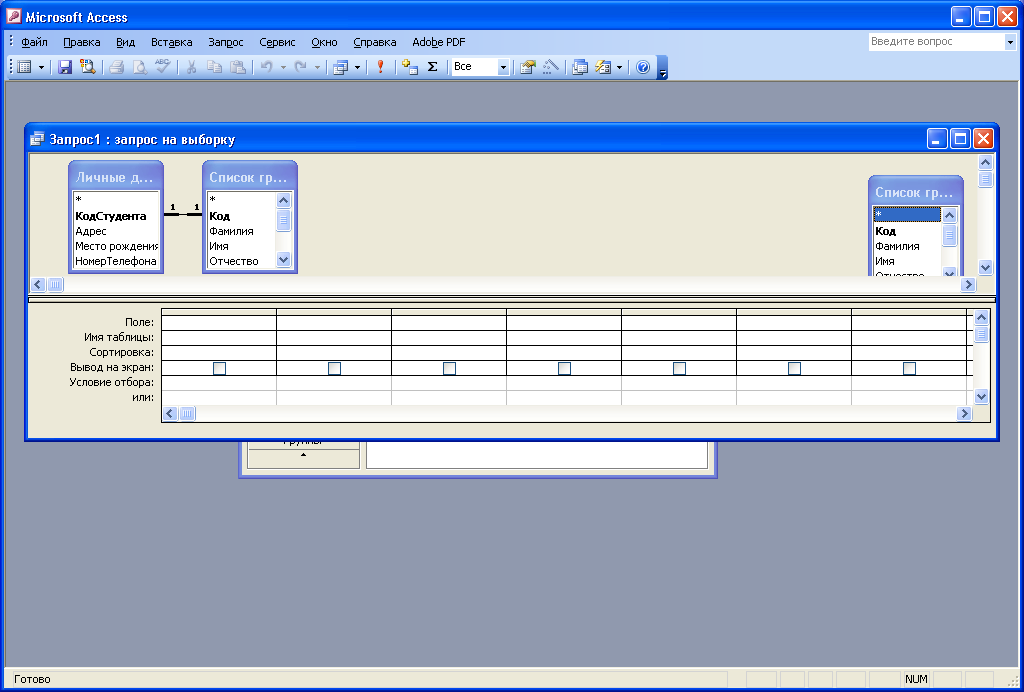The height and width of the screenshot is (692, 1024).
Task: Run the query with the exclamation icon
Action: point(381,67)
